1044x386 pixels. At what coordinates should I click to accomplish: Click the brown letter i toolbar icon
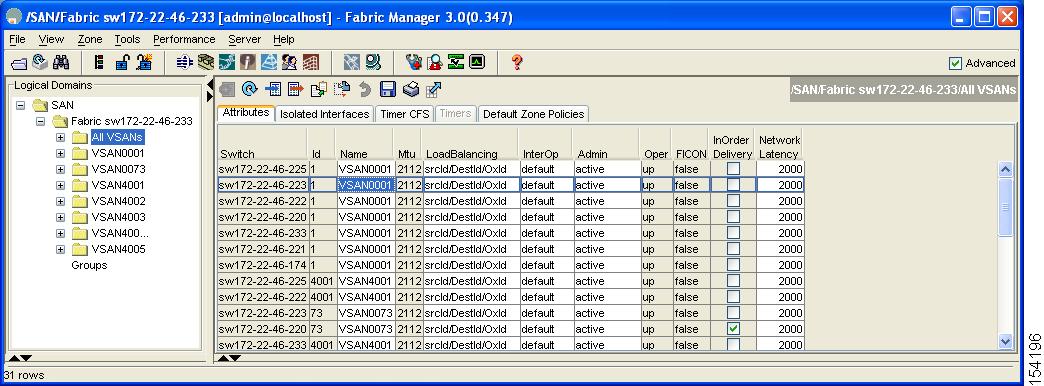pos(248,63)
